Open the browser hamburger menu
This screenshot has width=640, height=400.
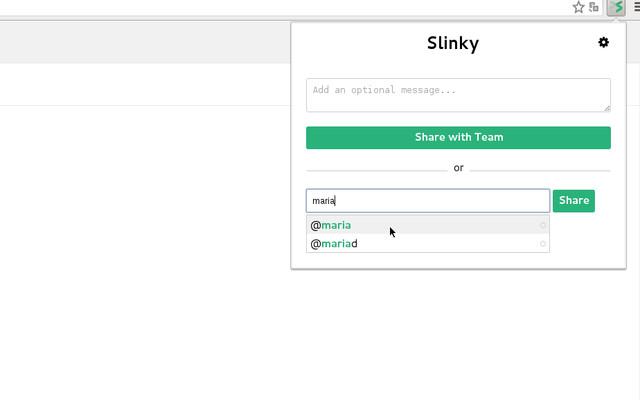pos(637,7)
